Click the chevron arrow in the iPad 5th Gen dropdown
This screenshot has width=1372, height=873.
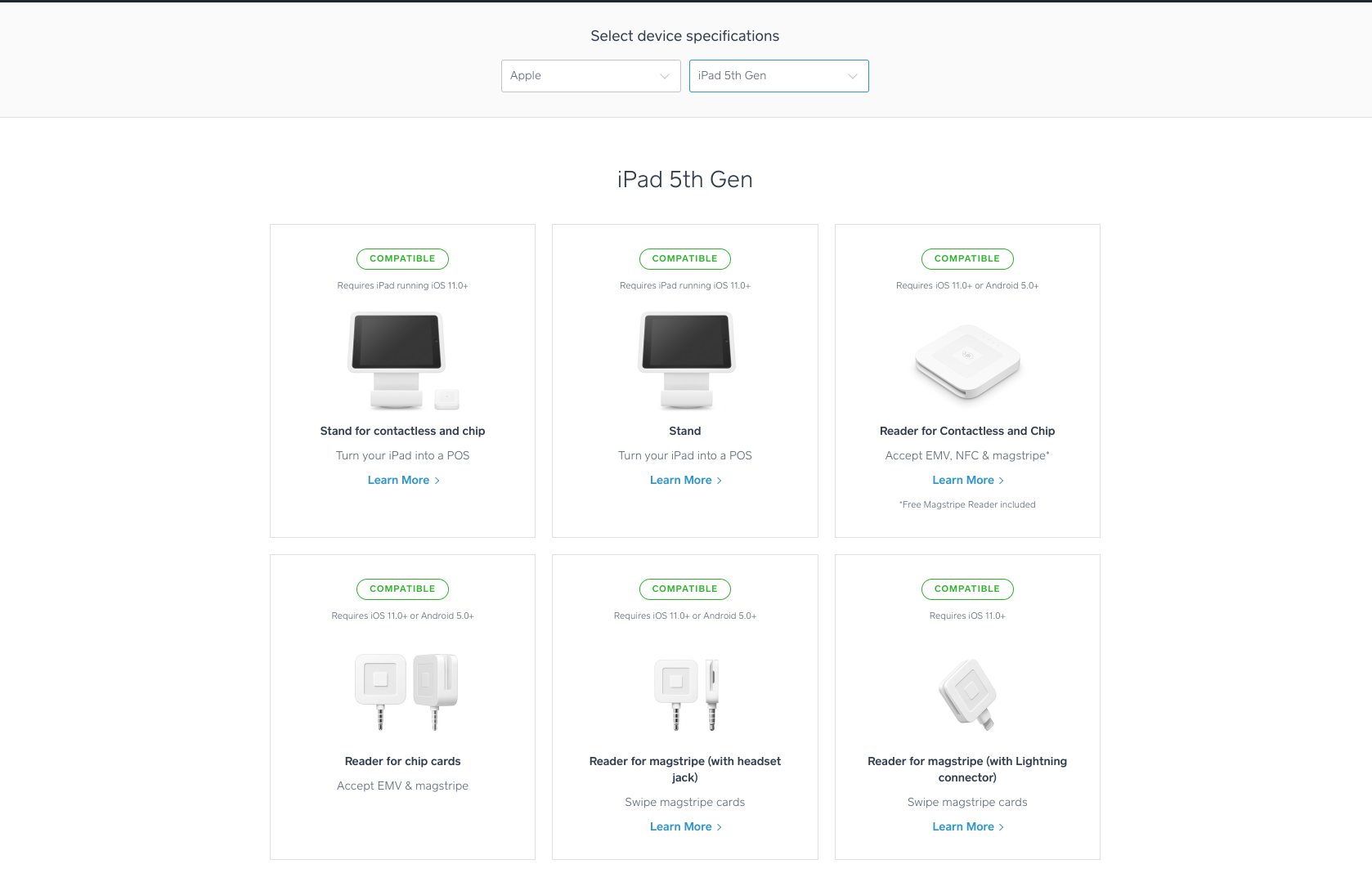coord(853,77)
